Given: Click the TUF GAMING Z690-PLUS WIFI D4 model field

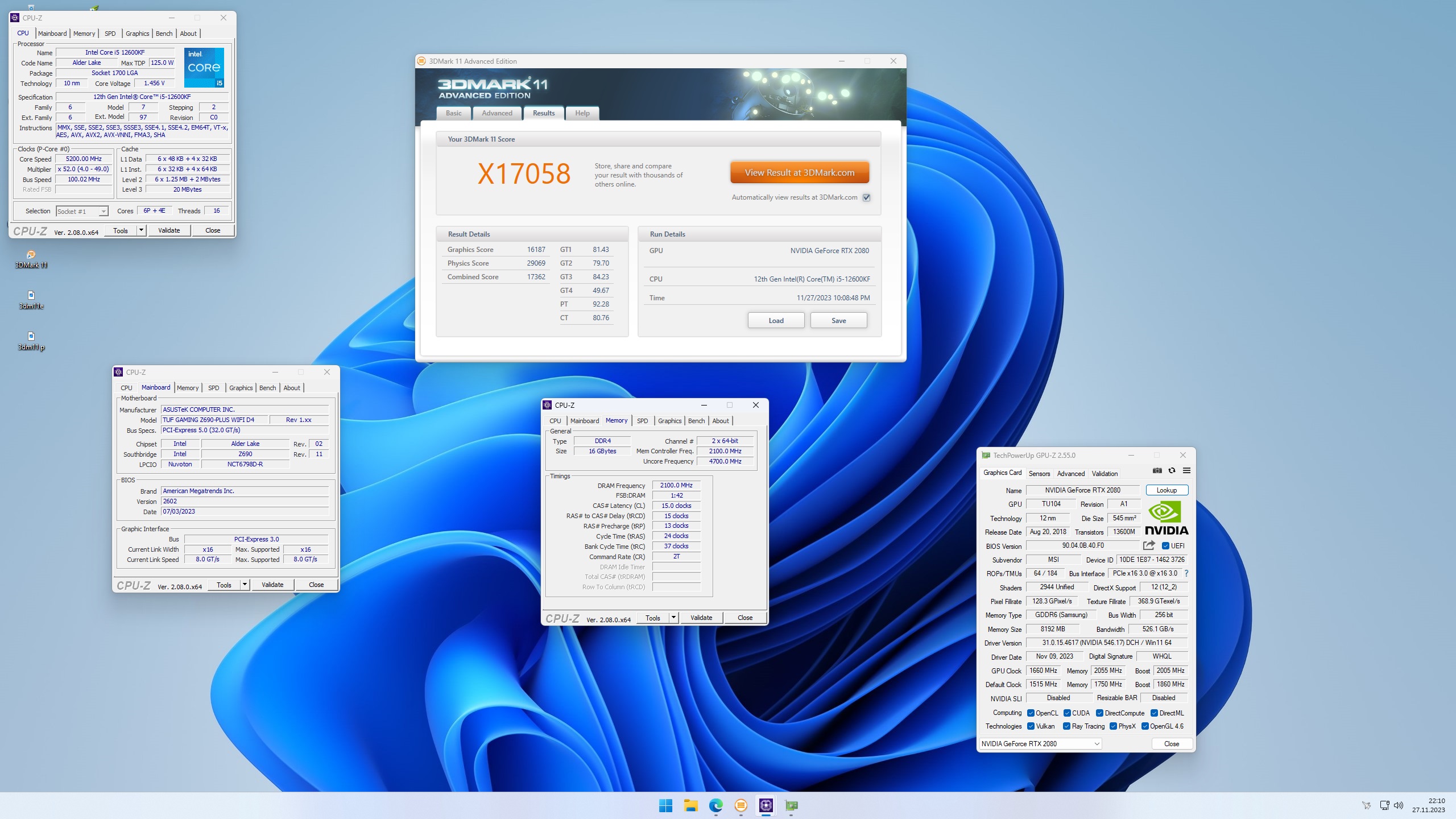Looking at the screenshot, I should (214, 420).
